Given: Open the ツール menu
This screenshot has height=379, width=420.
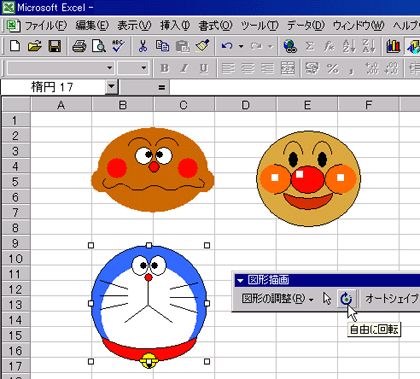Looking at the screenshot, I should pyautogui.click(x=259, y=26).
